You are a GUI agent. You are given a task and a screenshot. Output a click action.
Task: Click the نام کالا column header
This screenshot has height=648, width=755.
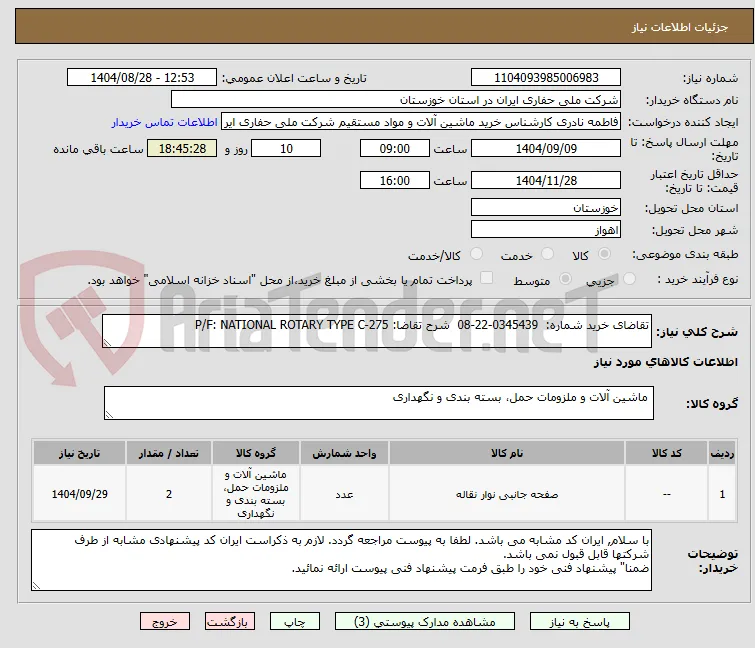pos(507,453)
